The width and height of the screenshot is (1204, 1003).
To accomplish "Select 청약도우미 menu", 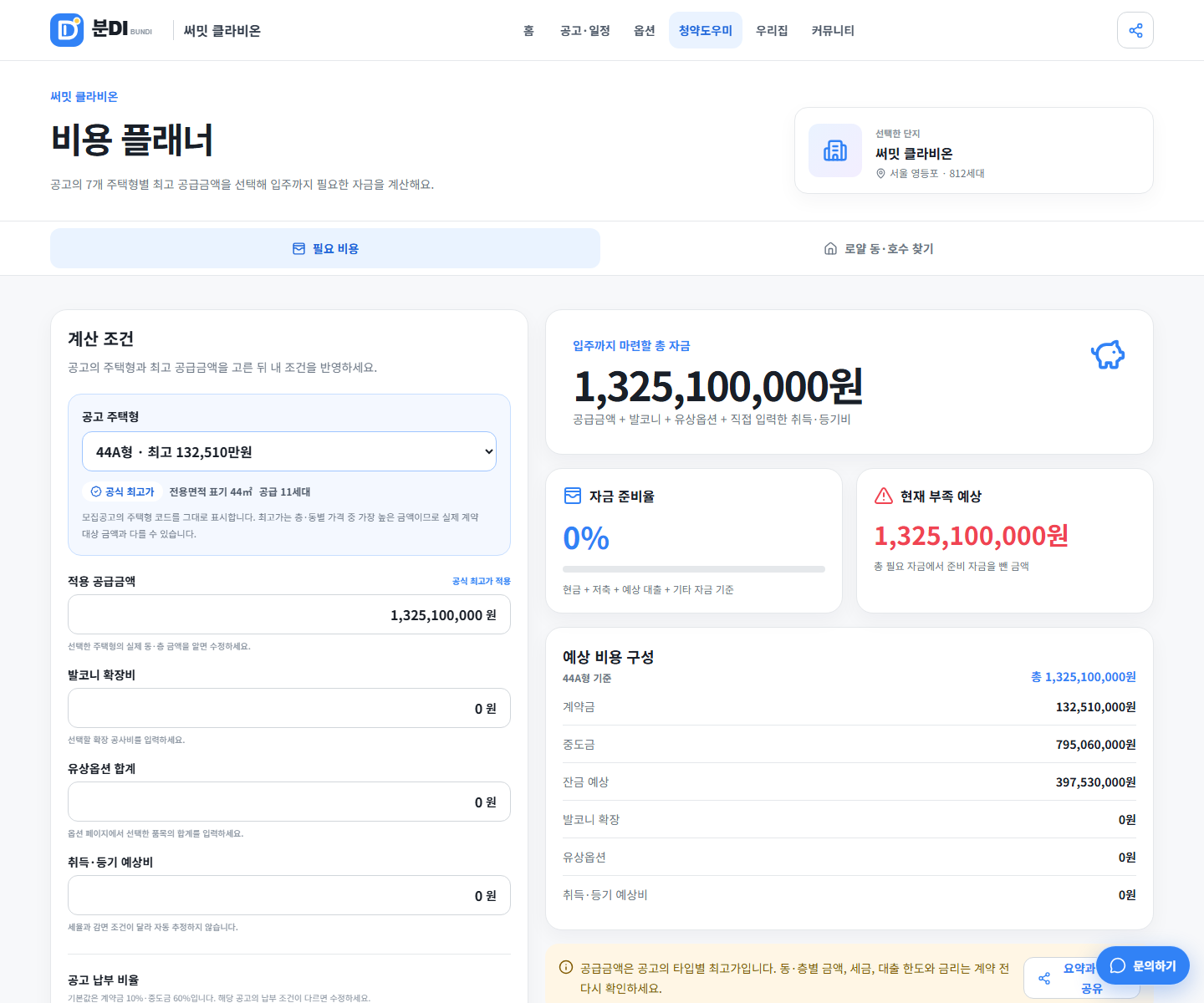I will tap(706, 30).
